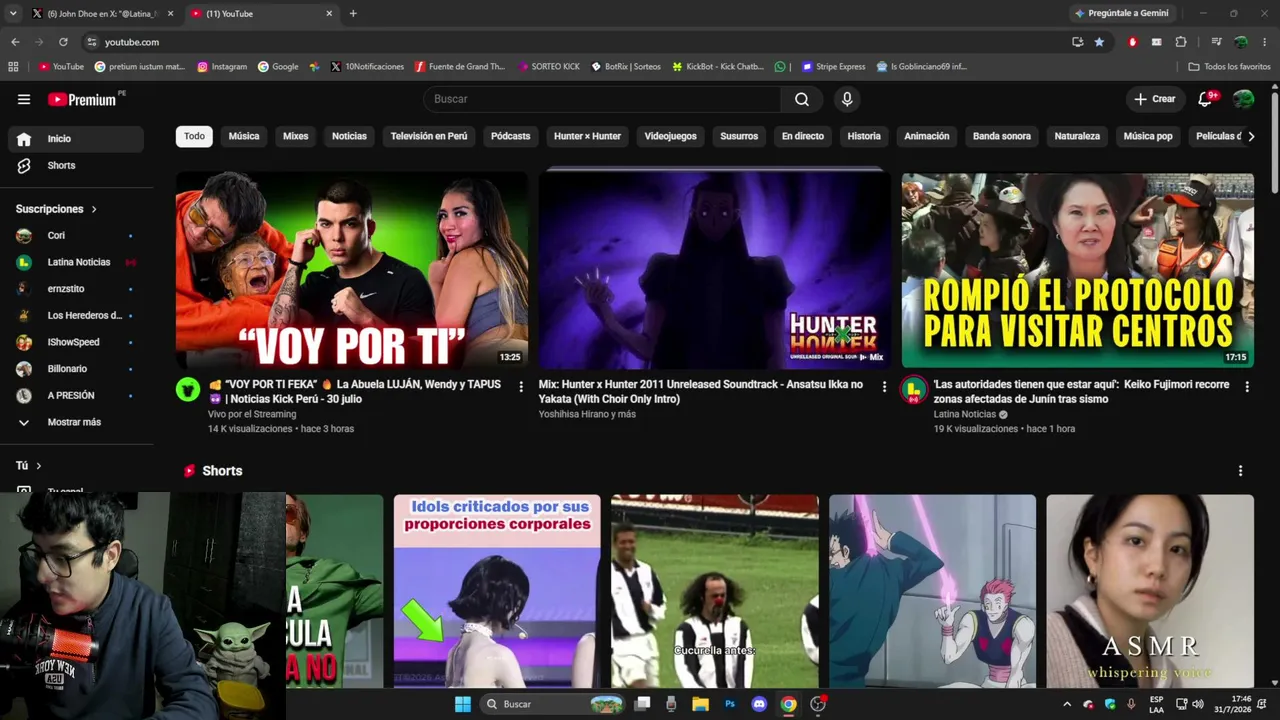Viewport: 1280px width, 720px height.
Task: Open the YouTube guide hamburger menu
Action: click(x=24, y=99)
